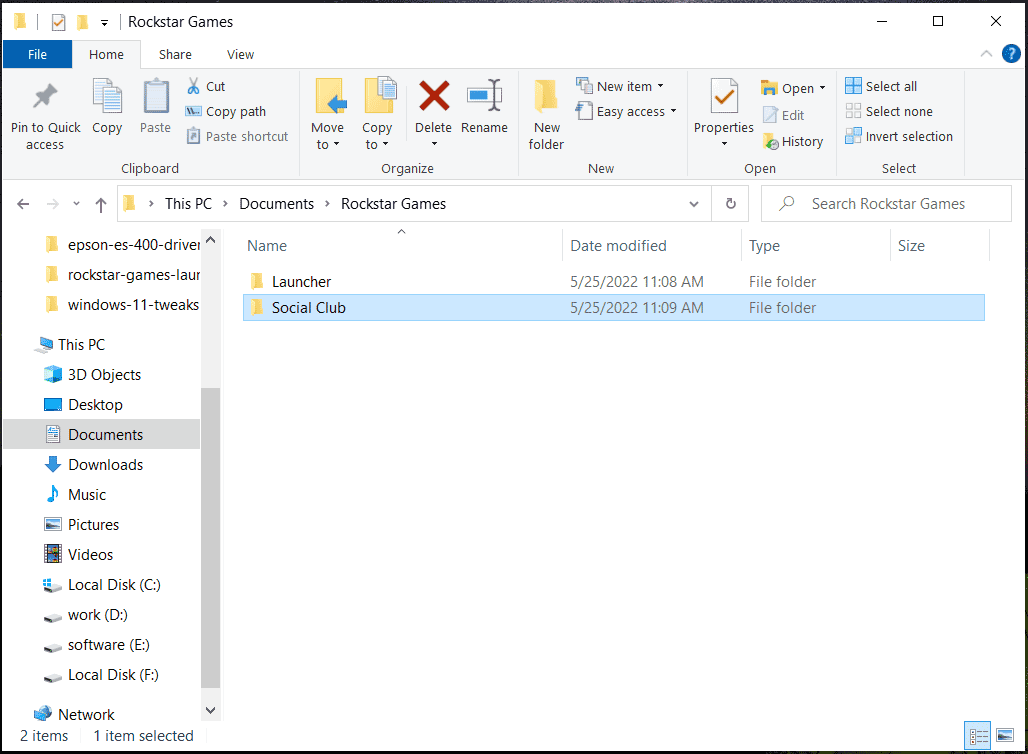The width and height of the screenshot is (1028, 754).
Task: Open software (E:) drive
Action: [x=108, y=645]
